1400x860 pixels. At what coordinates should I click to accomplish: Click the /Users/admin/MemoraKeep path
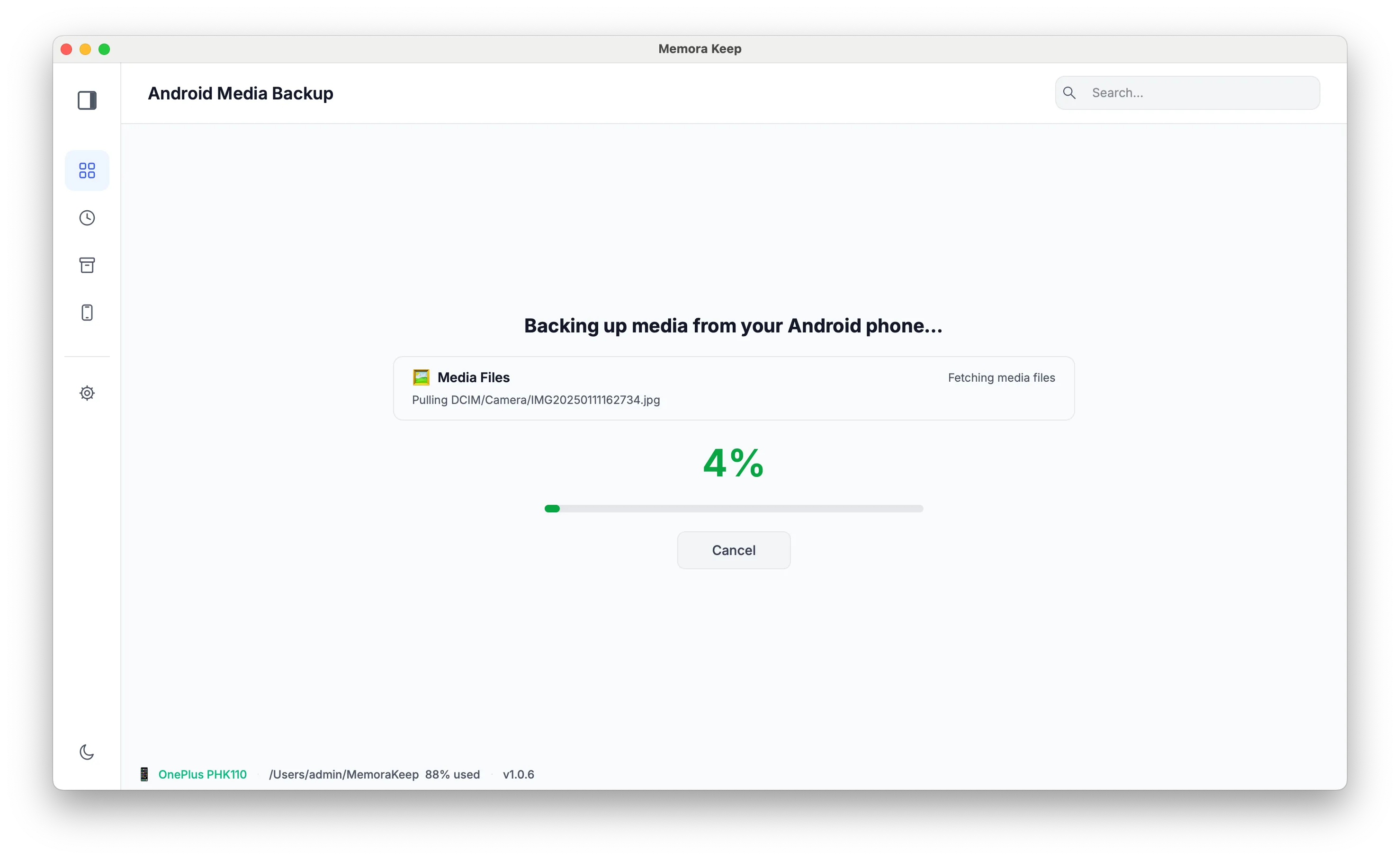[x=343, y=774]
